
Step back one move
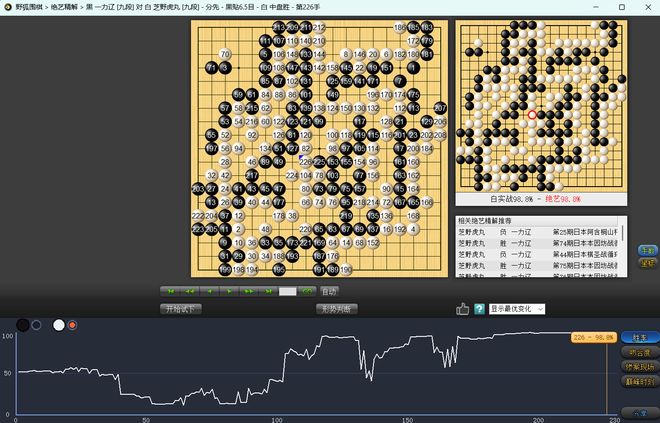(209, 291)
